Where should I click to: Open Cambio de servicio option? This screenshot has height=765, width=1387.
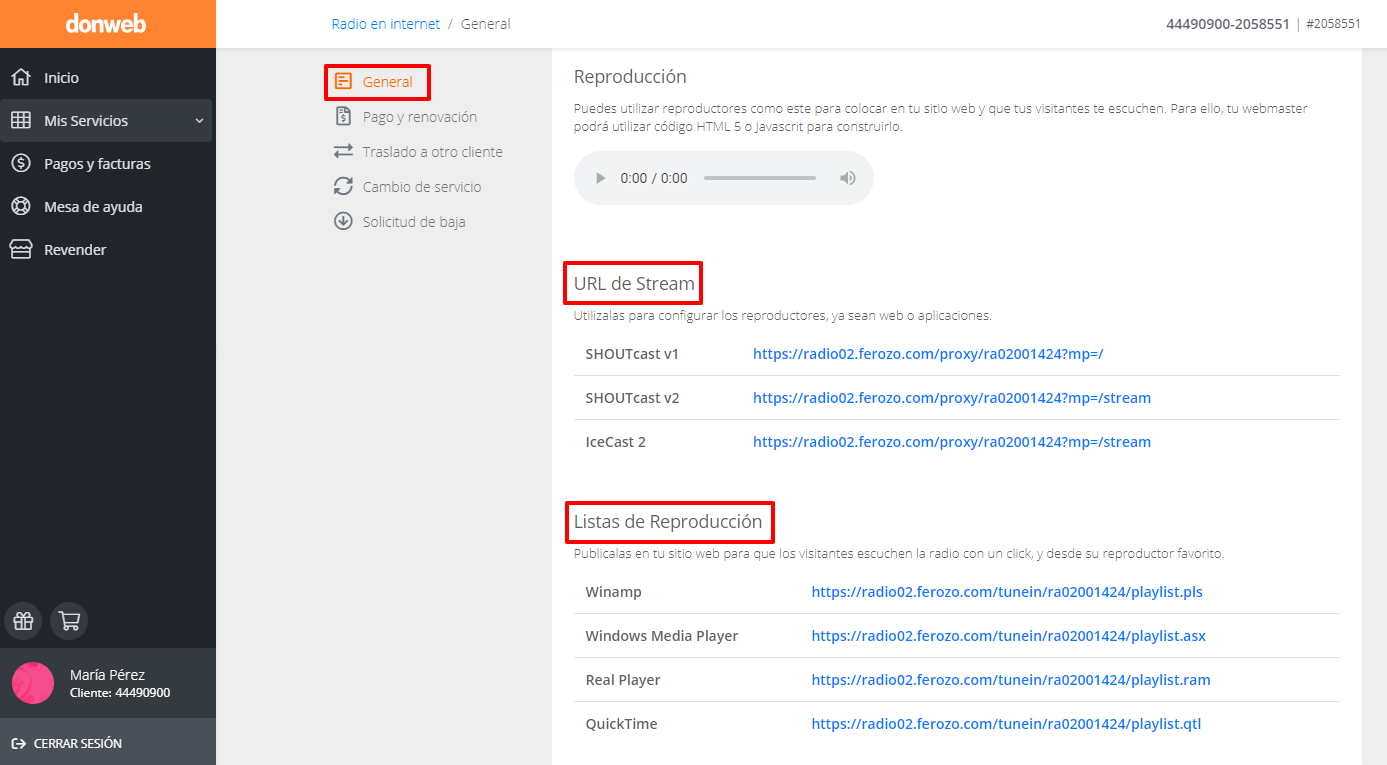pyautogui.click(x=422, y=187)
